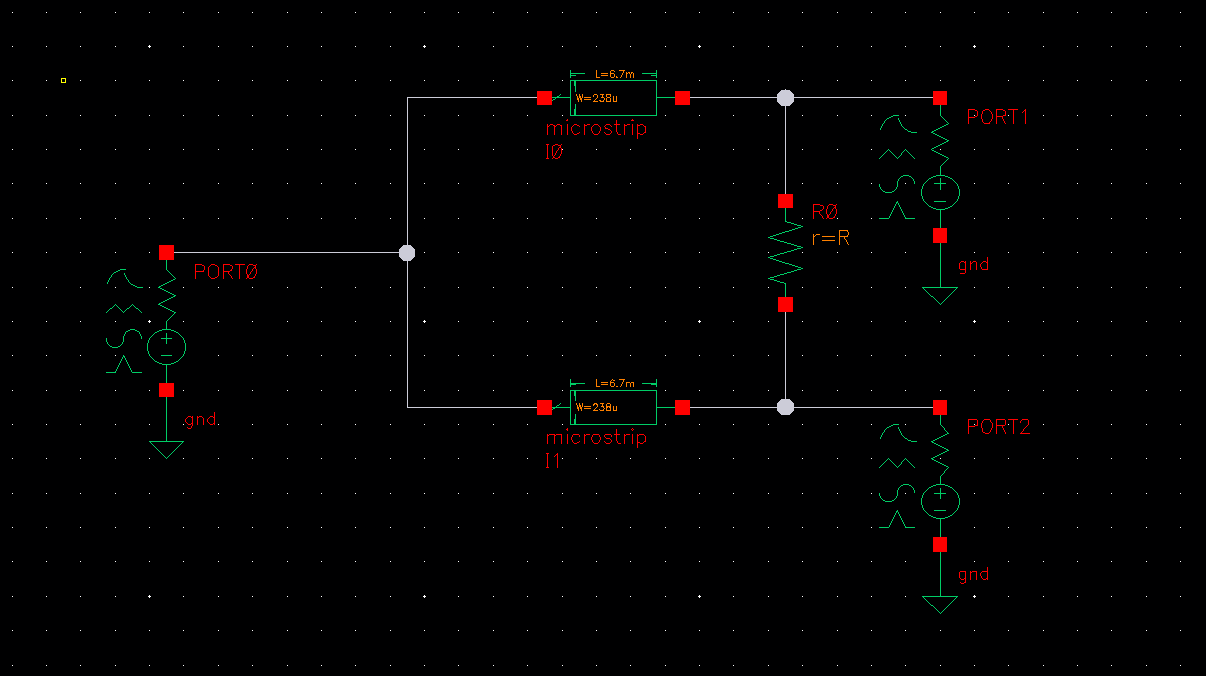
Task: Click W=238u text inside microstrip I0
Action: (x=597, y=98)
